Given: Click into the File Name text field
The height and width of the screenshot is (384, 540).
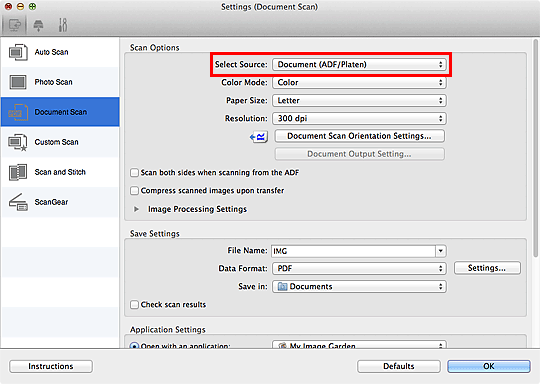Looking at the screenshot, I should click(353, 251).
